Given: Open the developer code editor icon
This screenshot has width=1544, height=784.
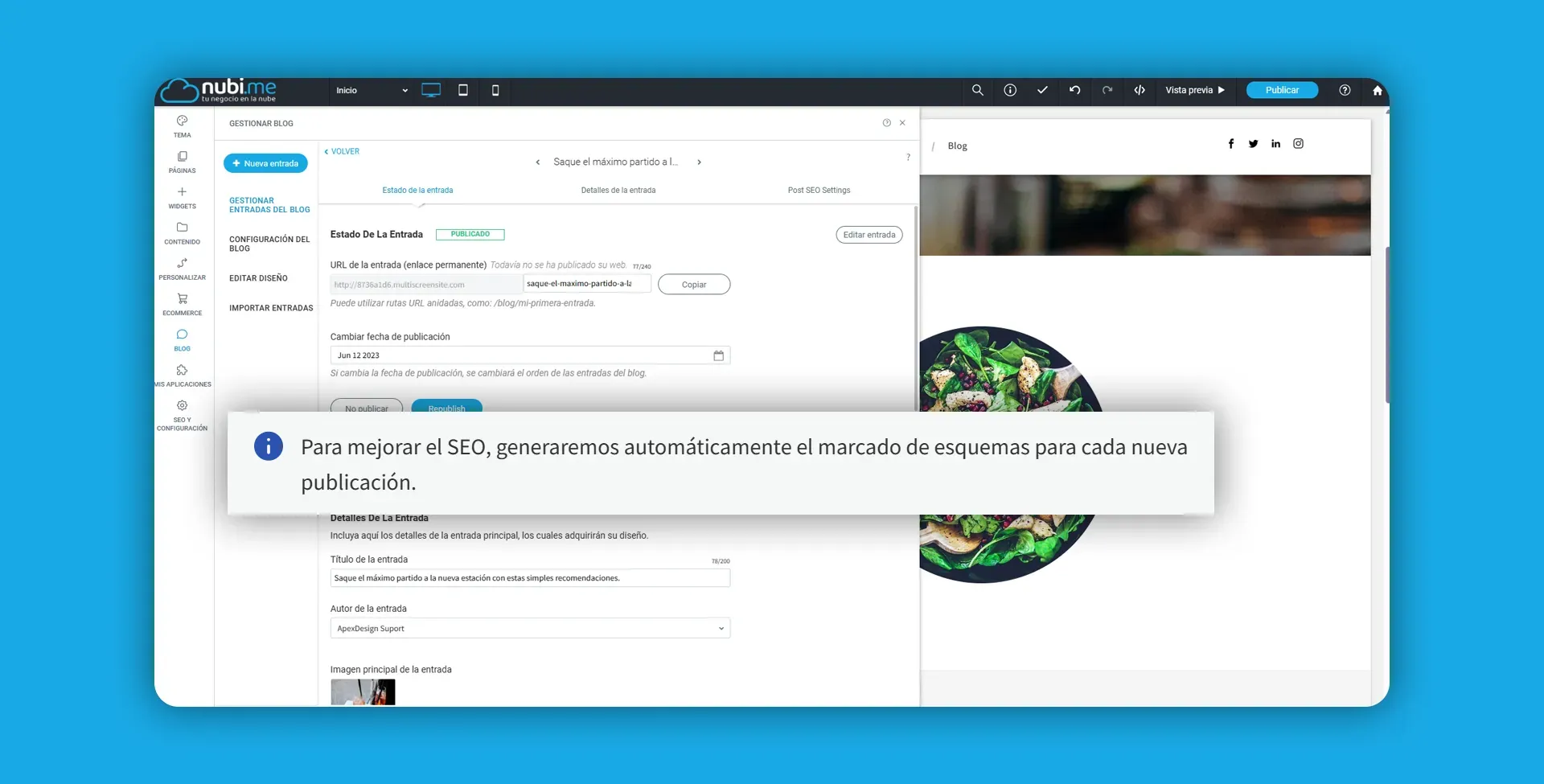Looking at the screenshot, I should click(1140, 91).
